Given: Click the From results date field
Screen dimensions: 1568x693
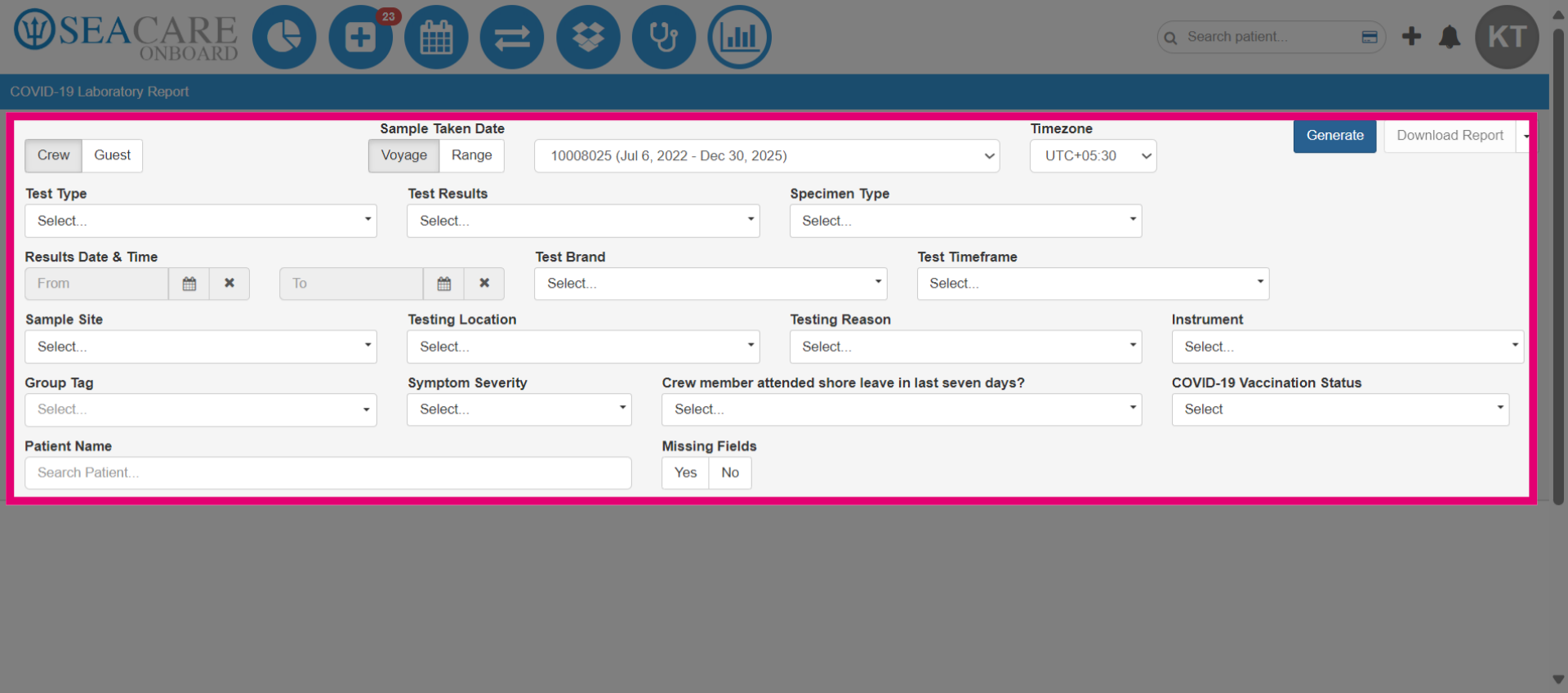Looking at the screenshot, I should (x=96, y=284).
